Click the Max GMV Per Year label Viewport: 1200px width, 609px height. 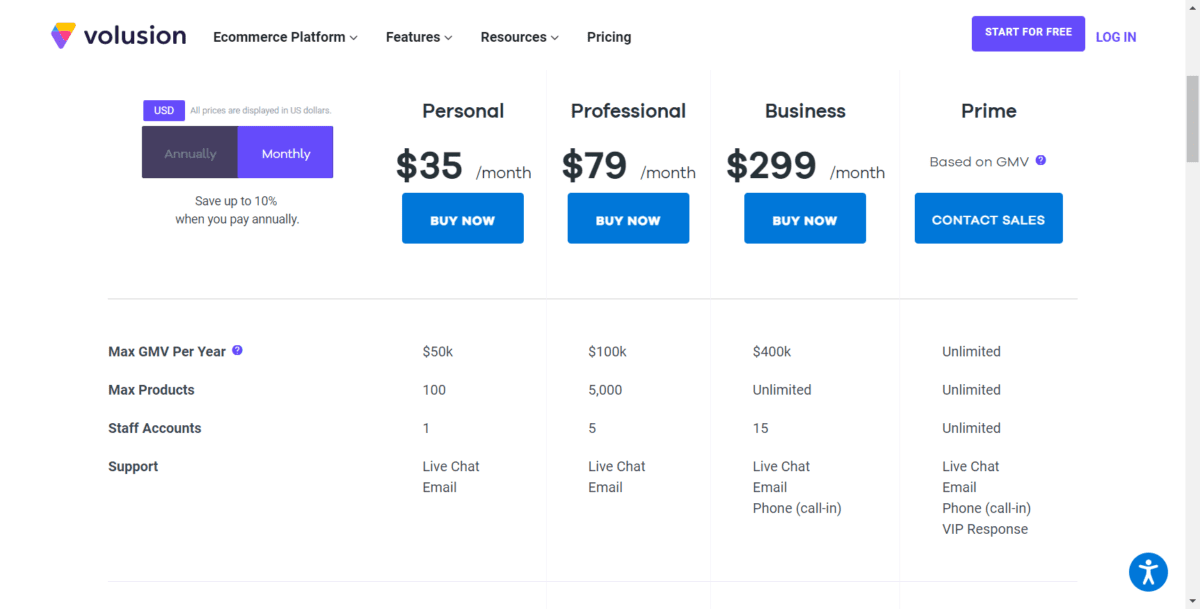click(x=167, y=352)
